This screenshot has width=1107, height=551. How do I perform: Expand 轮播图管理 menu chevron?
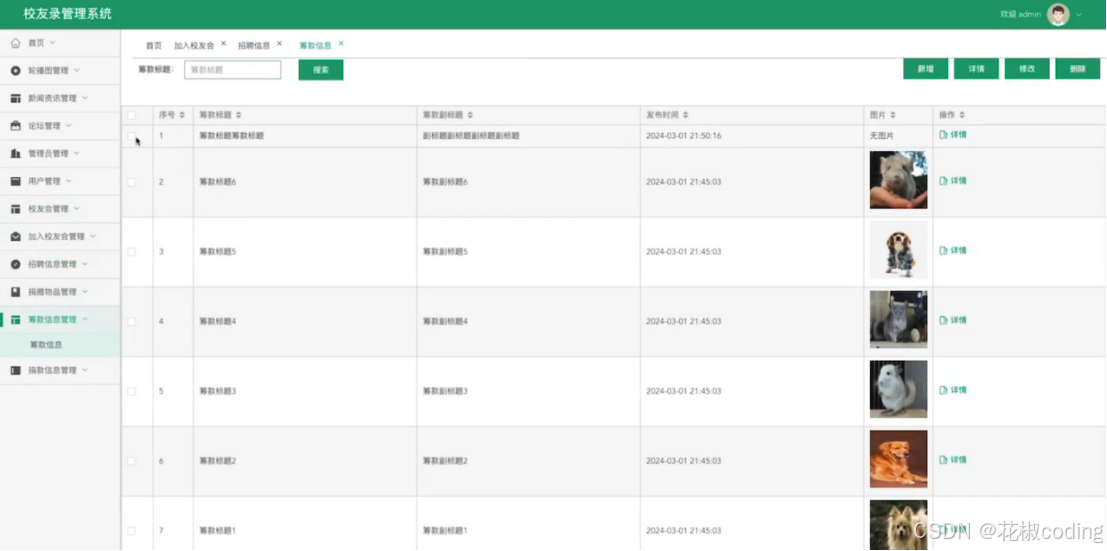76,71
